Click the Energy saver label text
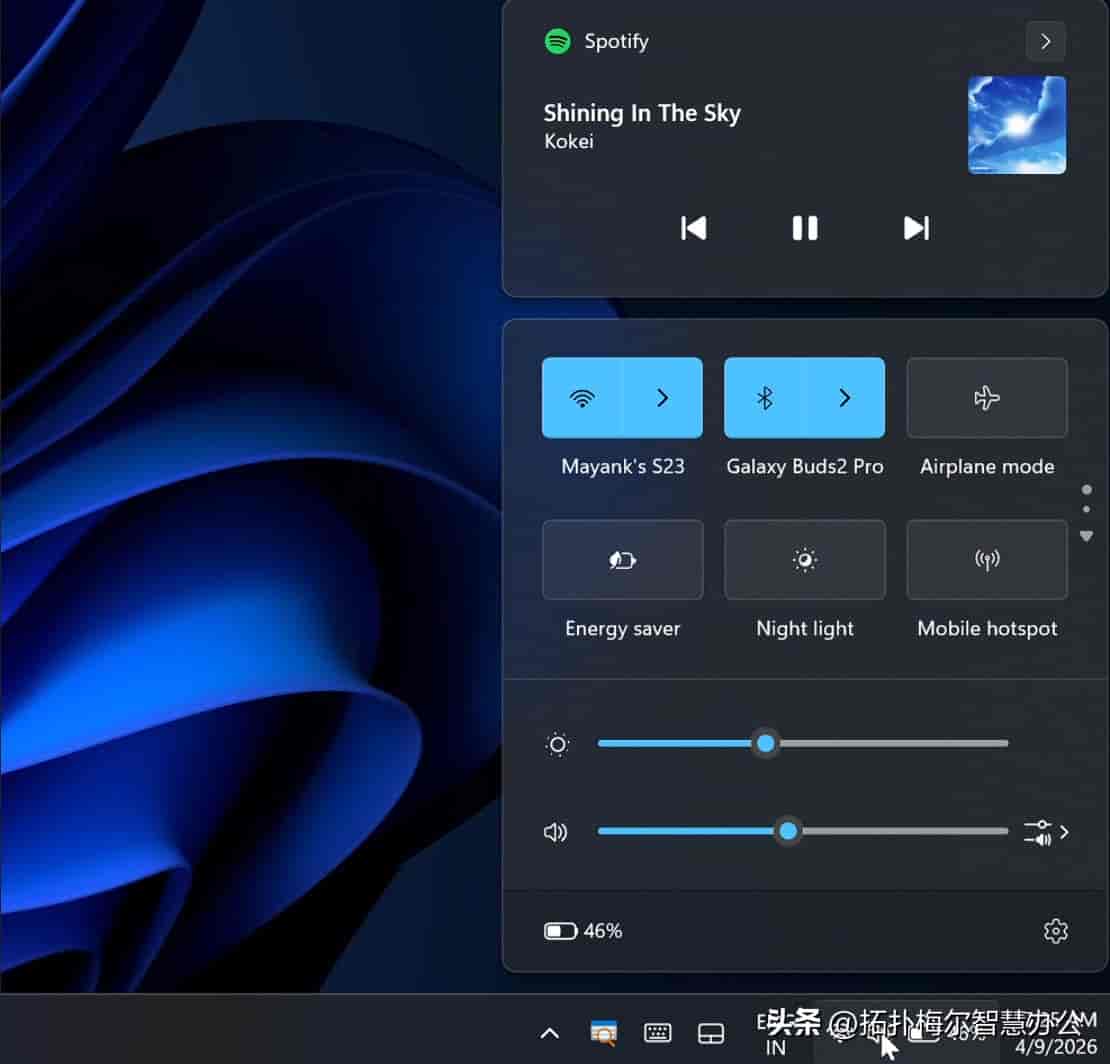The height and width of the screenshot is (1064, 1110). 623,629
